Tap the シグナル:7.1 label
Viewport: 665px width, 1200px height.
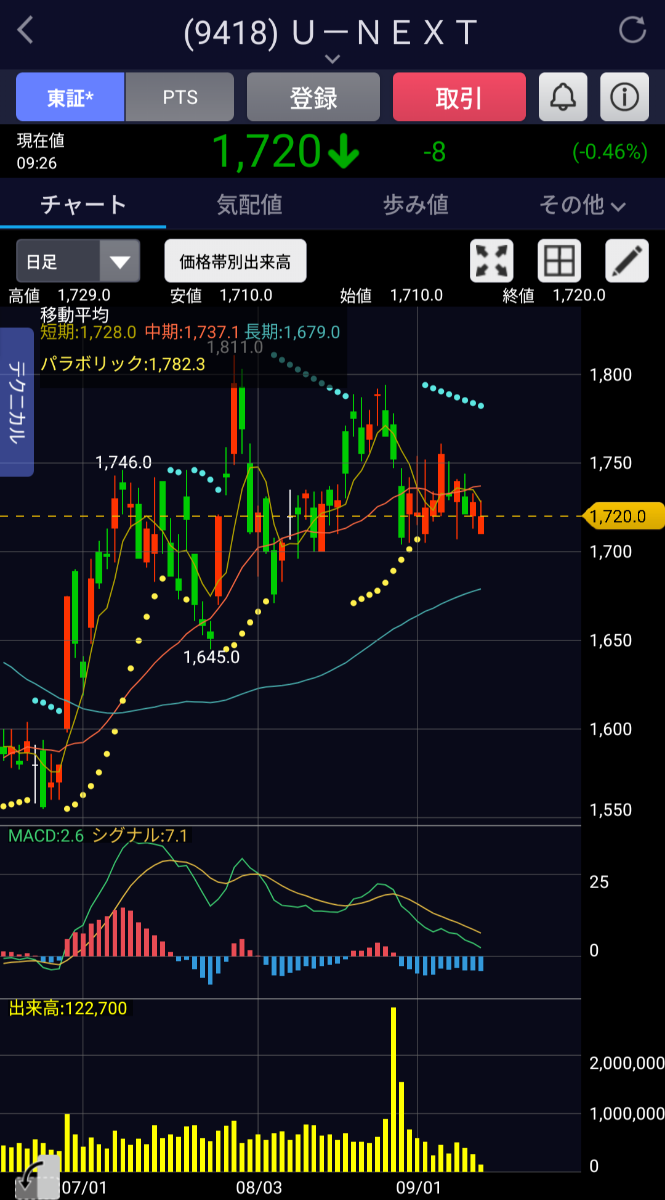coord(140,835)
